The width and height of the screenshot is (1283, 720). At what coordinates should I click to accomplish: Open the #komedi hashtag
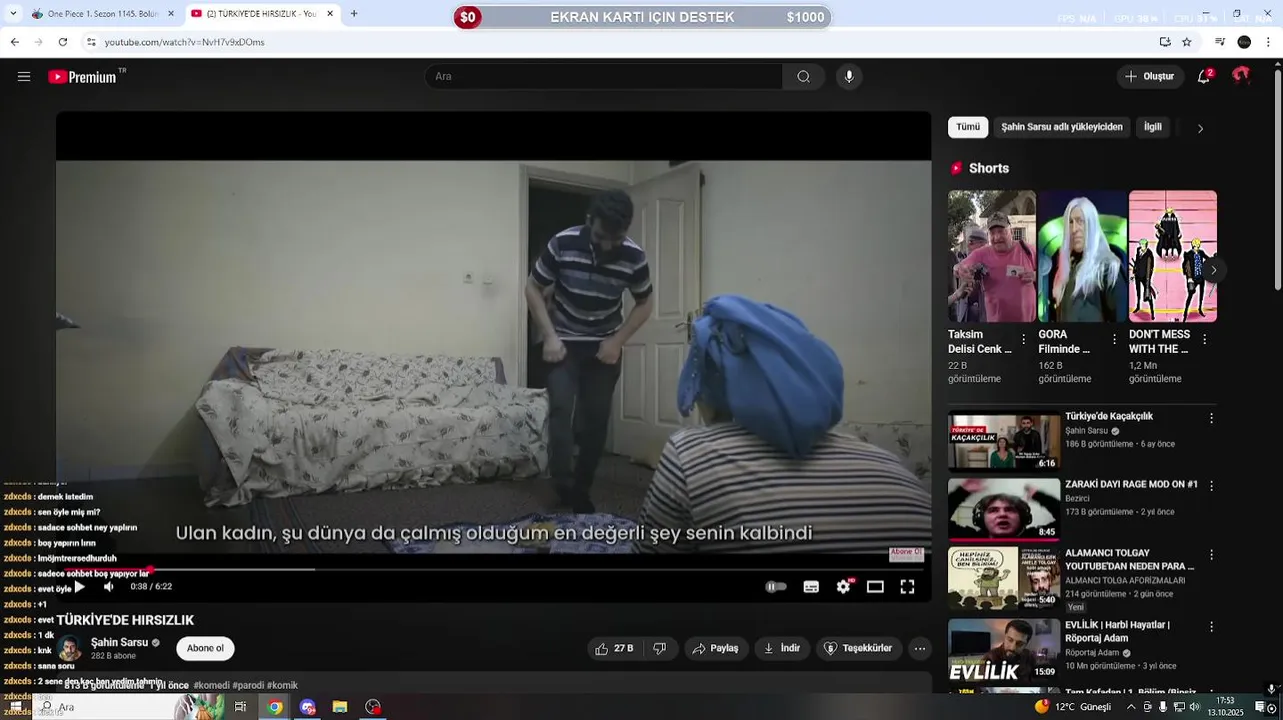tap(211, 685)
